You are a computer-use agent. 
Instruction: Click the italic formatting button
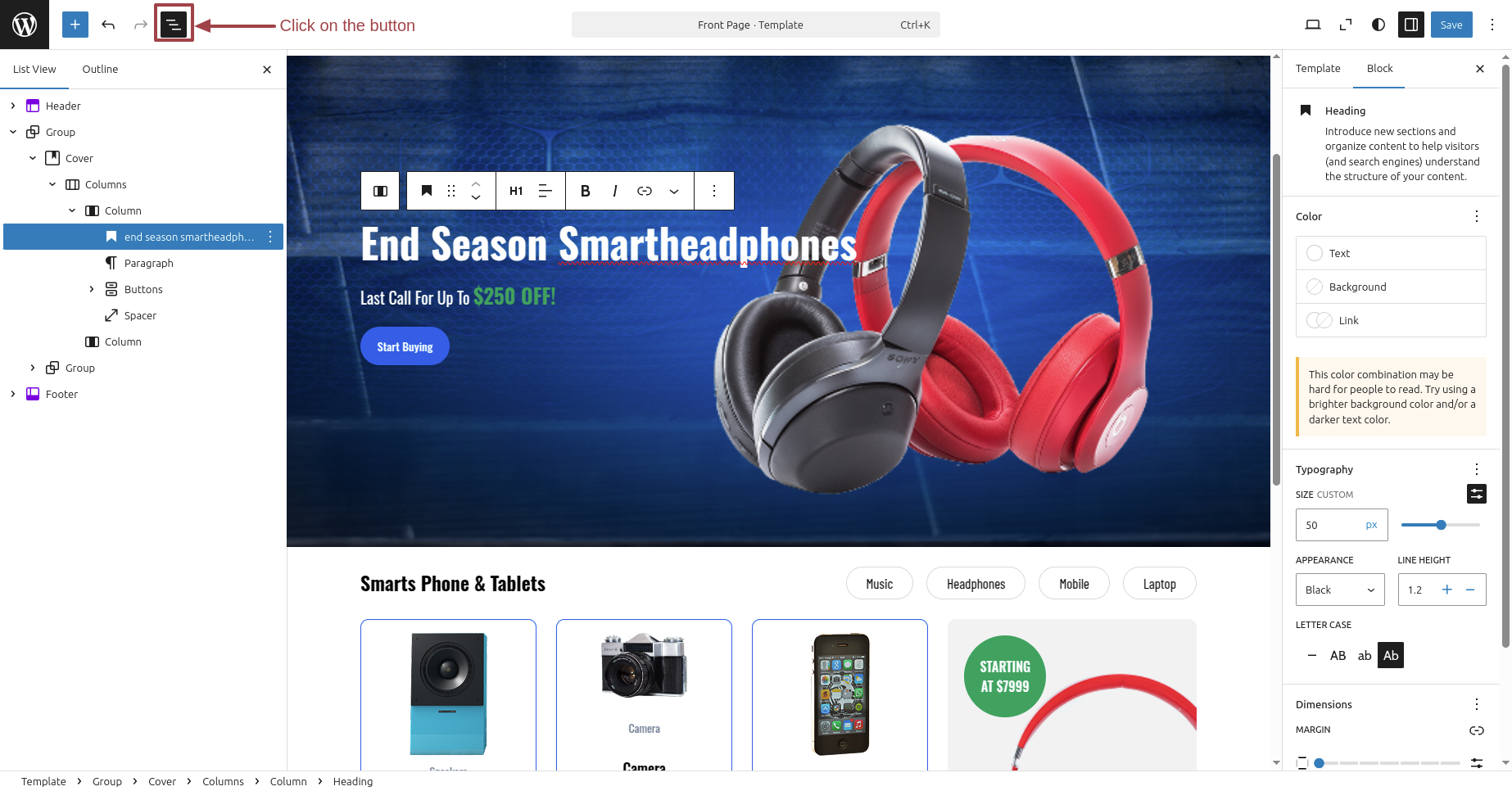[614, 191]
